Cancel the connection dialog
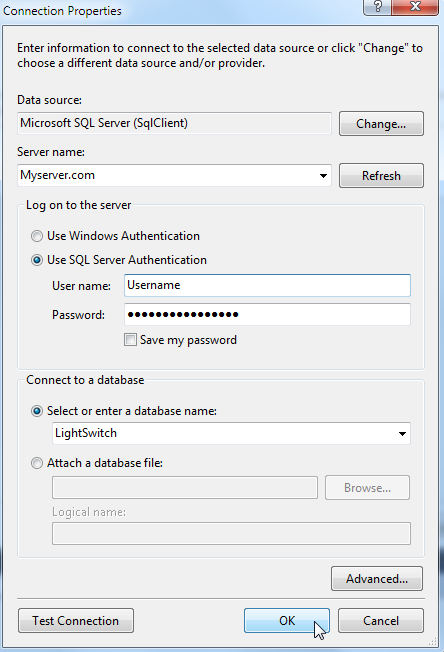 click(x=381, y=620)
